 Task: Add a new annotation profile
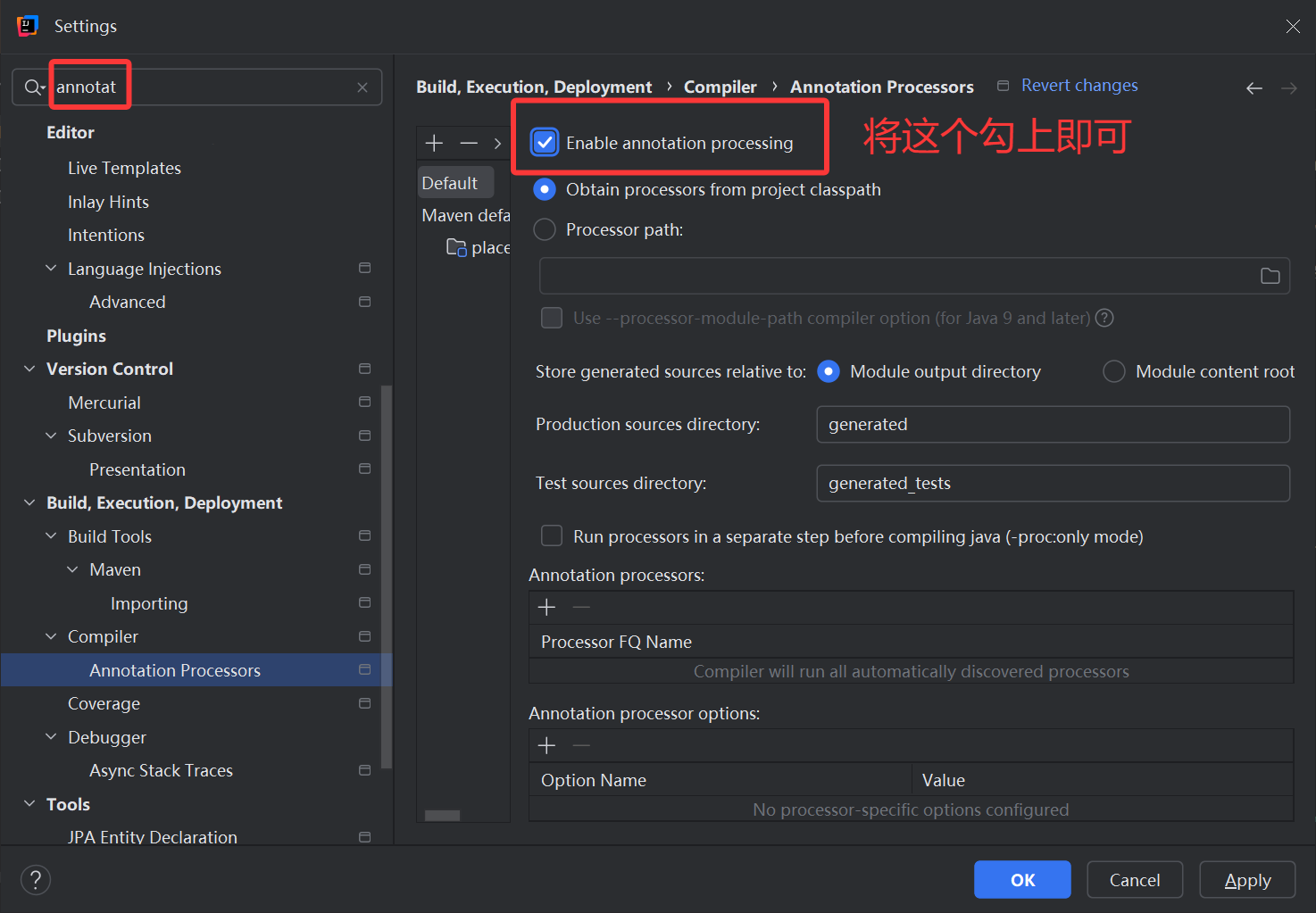(x=434, y=143)
